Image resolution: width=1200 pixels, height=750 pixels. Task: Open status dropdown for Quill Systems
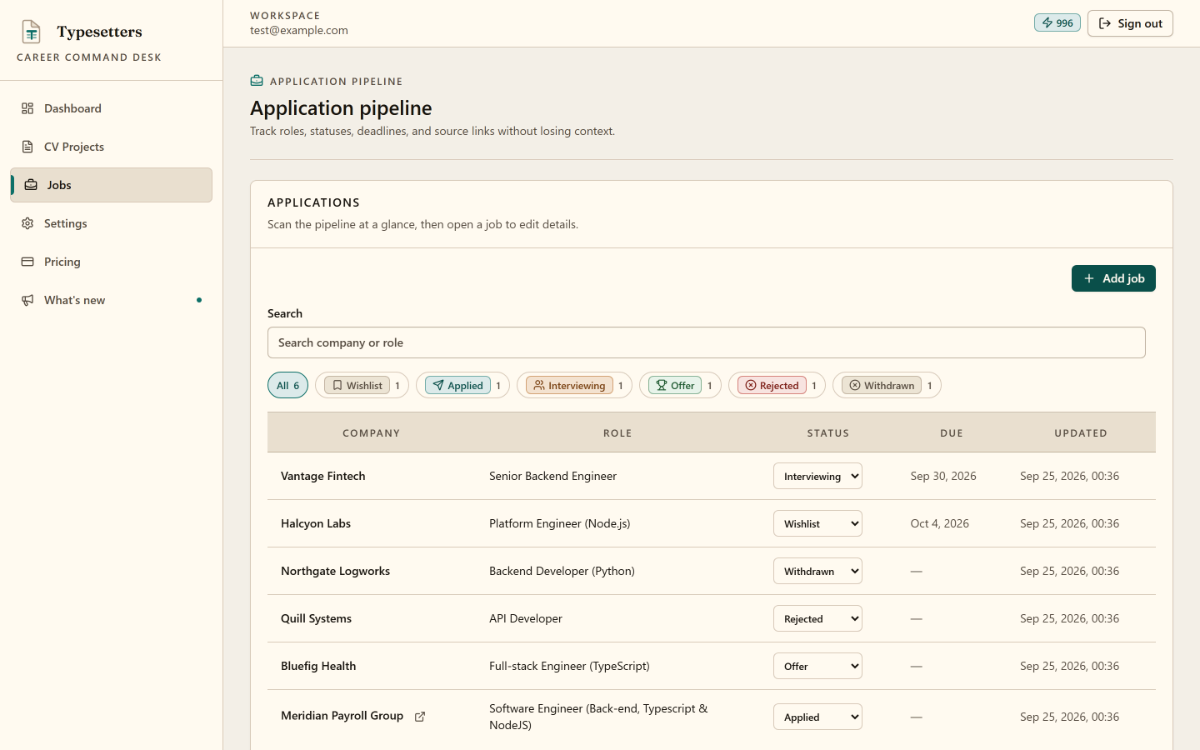tap(817, 618)
